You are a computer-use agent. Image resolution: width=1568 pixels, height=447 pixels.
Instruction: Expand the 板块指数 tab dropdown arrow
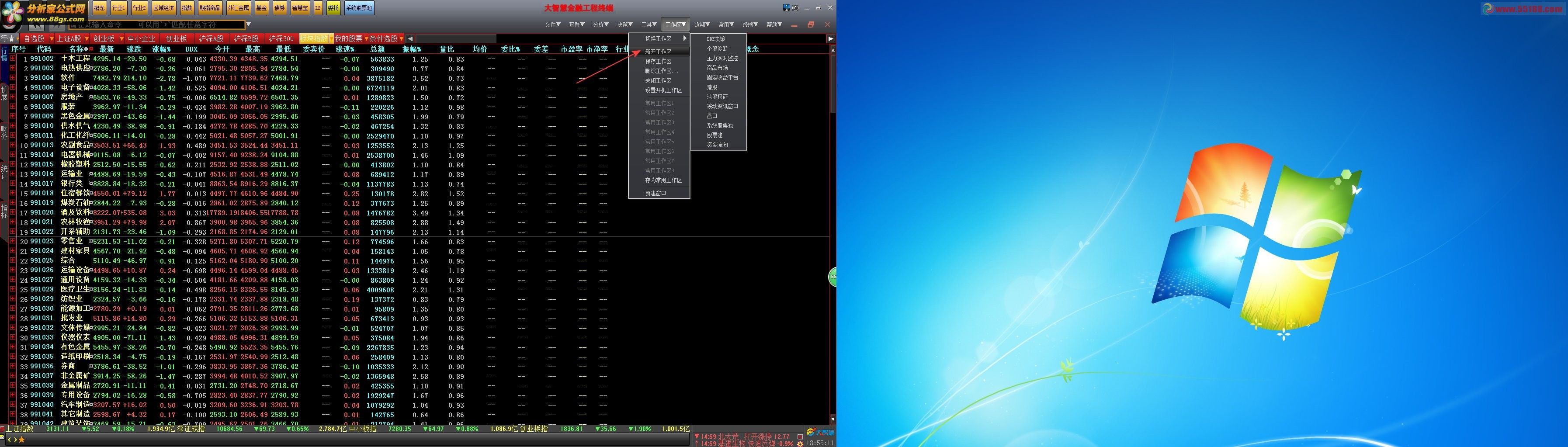[x=331, y=39]
